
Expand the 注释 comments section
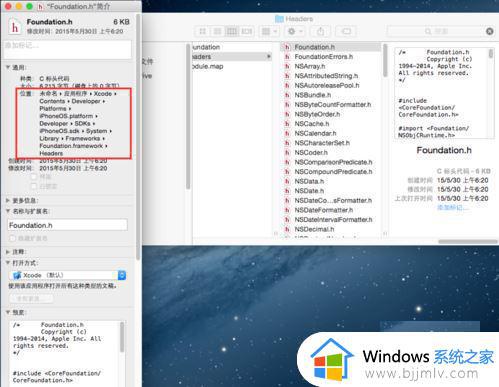[x=8, y=252]
